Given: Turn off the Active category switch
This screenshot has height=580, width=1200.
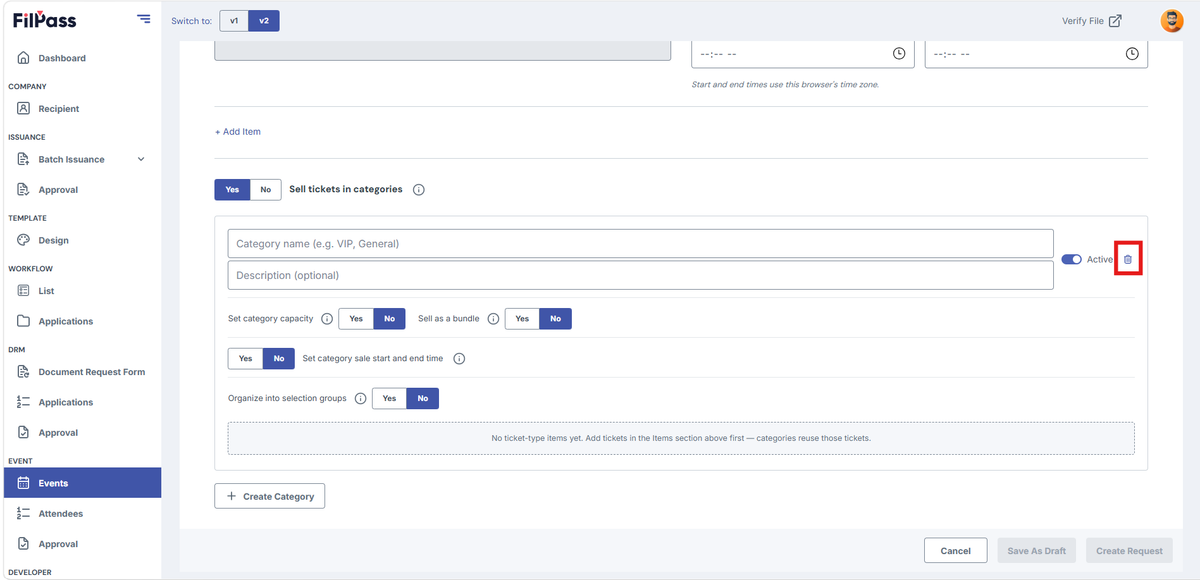Looking at the screenshot, I should tap(1071, 259).
